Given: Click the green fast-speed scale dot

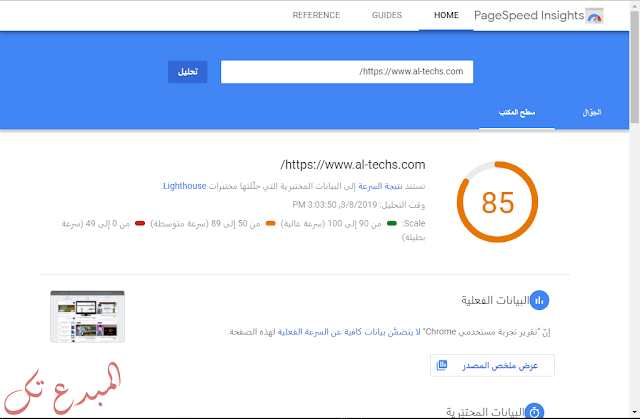Looking at the screenshot, I should coord(392,225).
